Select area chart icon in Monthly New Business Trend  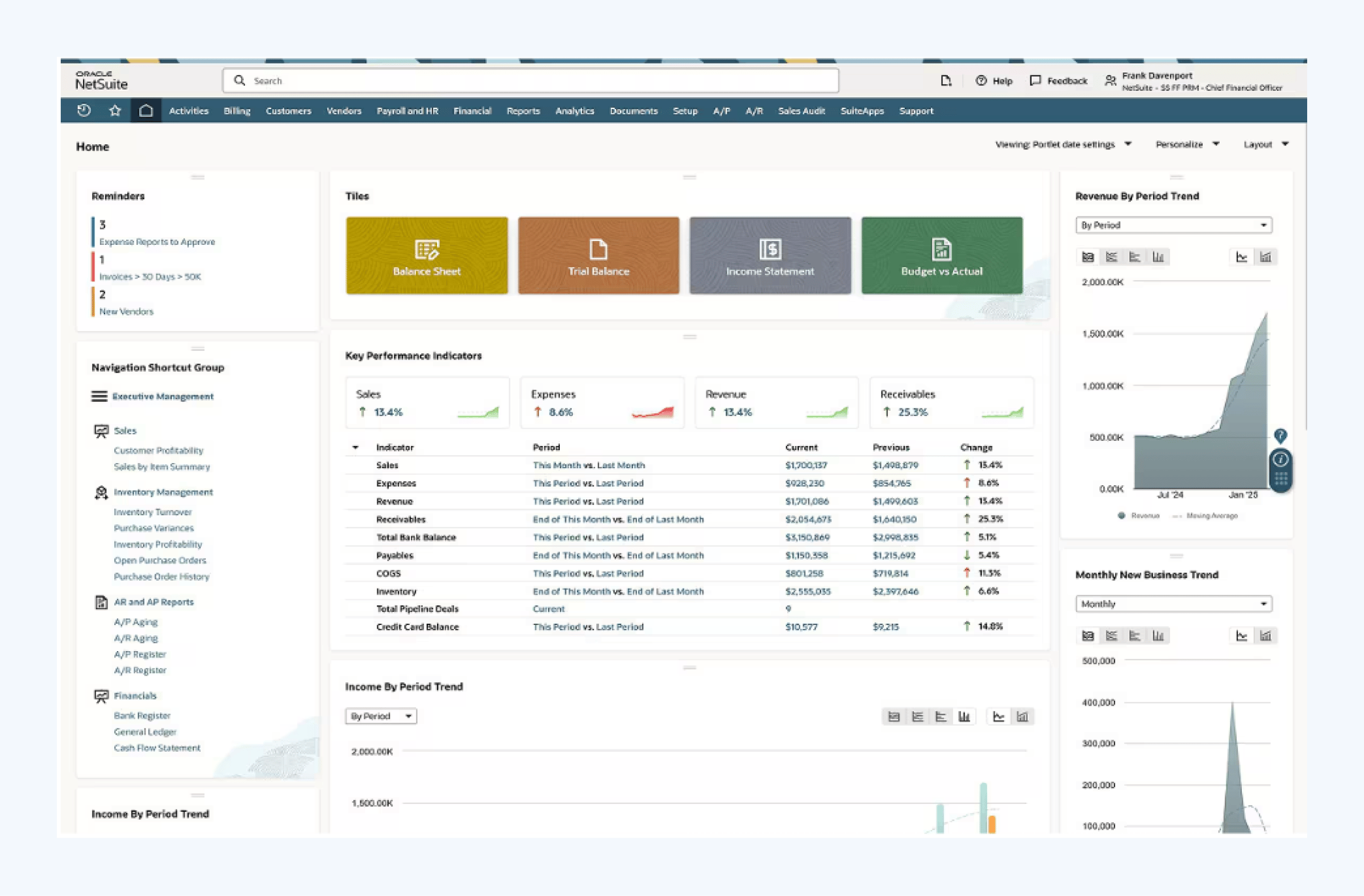pos(1088,636)
